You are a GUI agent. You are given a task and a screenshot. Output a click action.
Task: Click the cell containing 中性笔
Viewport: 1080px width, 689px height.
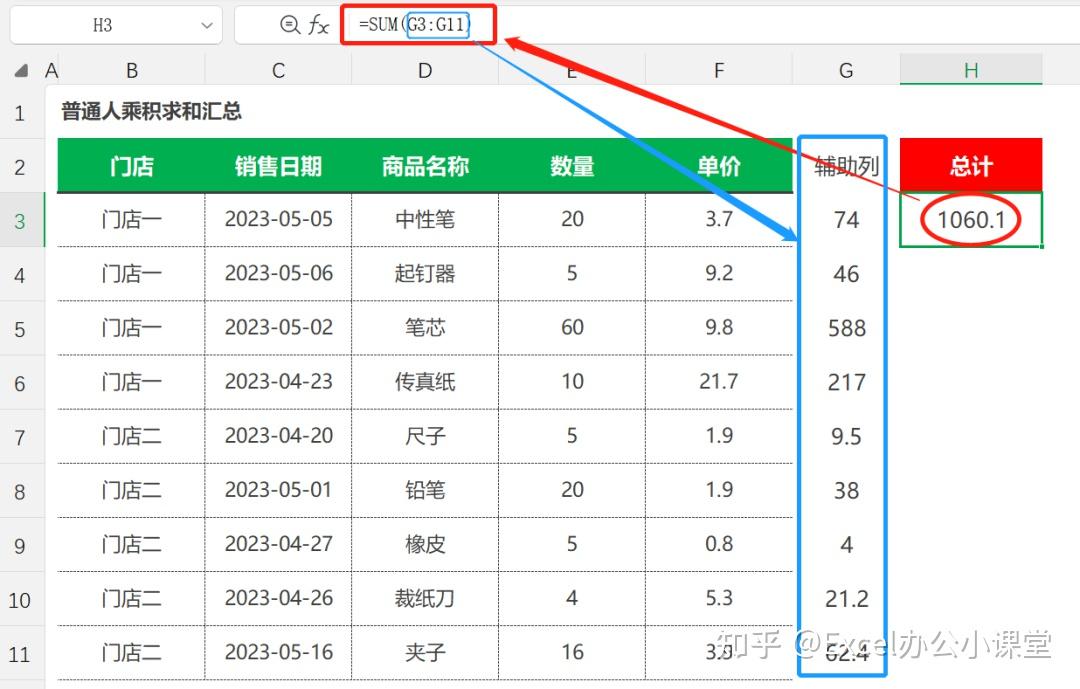pyautogui.click(x=424, y=219)
